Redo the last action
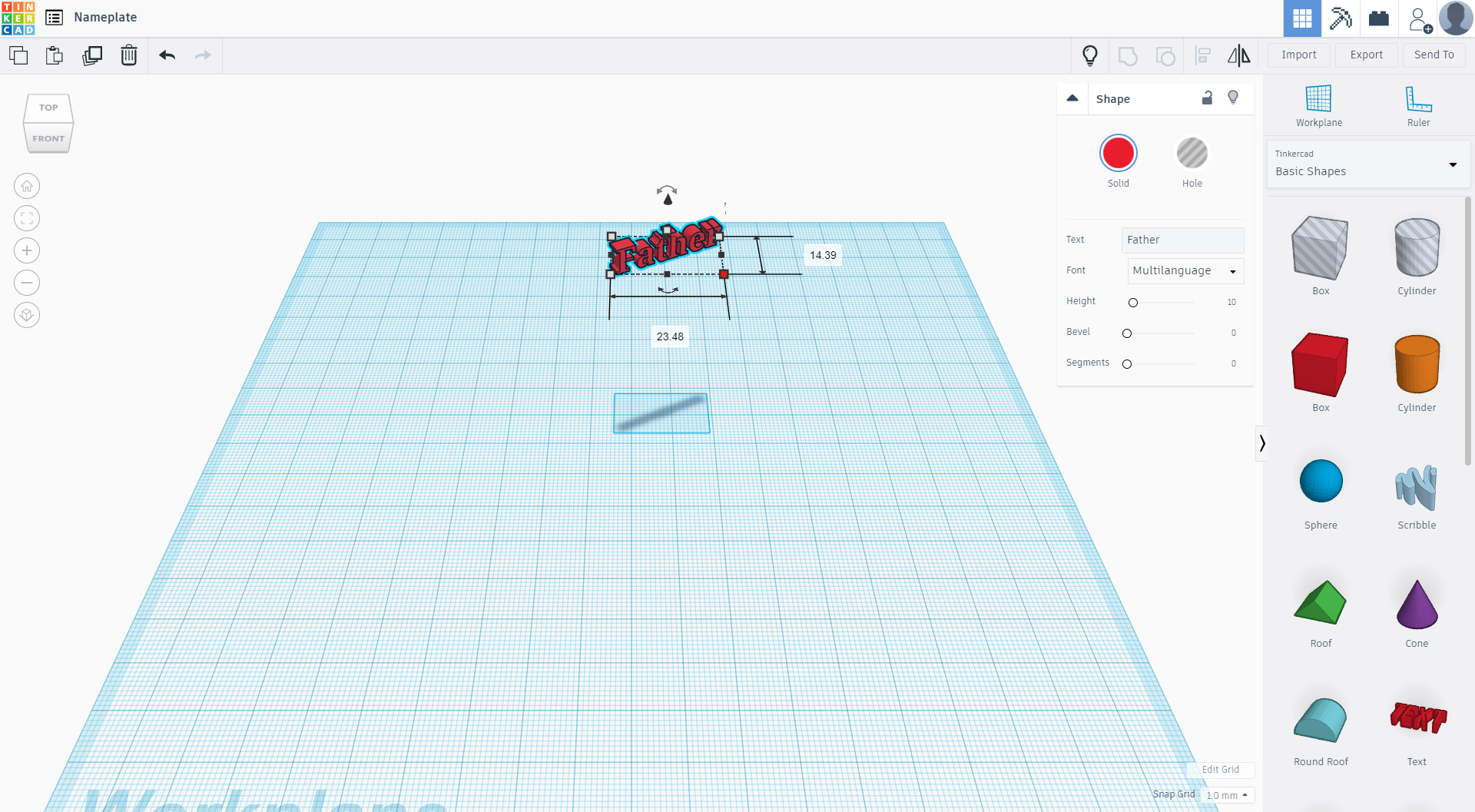The width and height of the screenshot is (1475, 812). pos(203,55)
